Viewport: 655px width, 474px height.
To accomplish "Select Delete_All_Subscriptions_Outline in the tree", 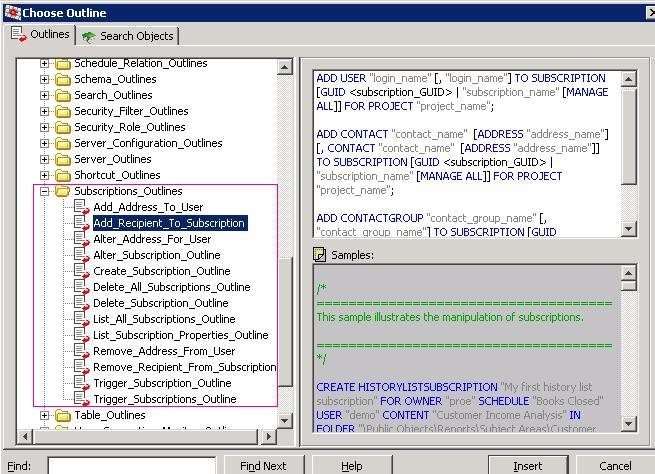I will [x=171, y=287].
